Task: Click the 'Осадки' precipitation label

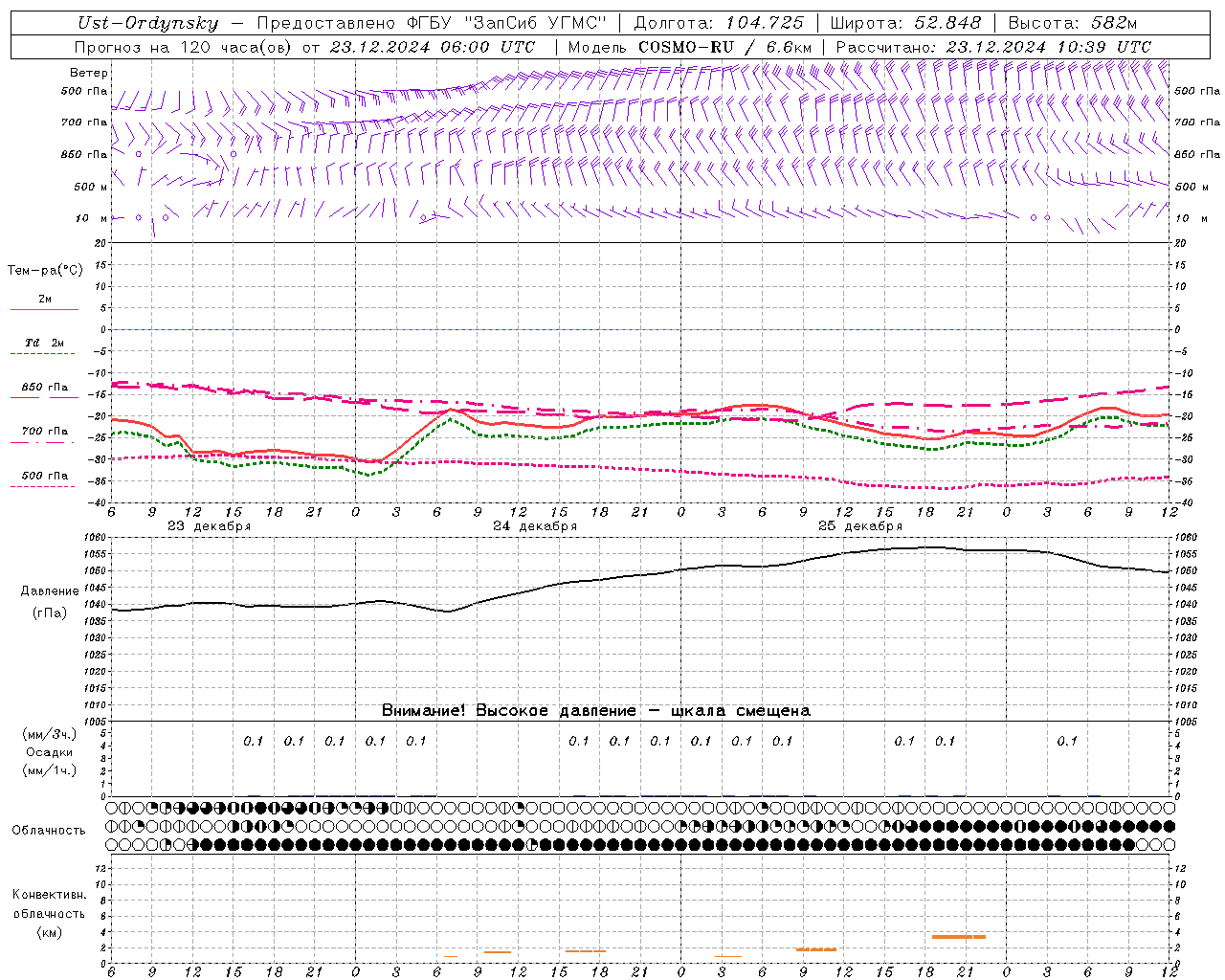Action: 50,752
